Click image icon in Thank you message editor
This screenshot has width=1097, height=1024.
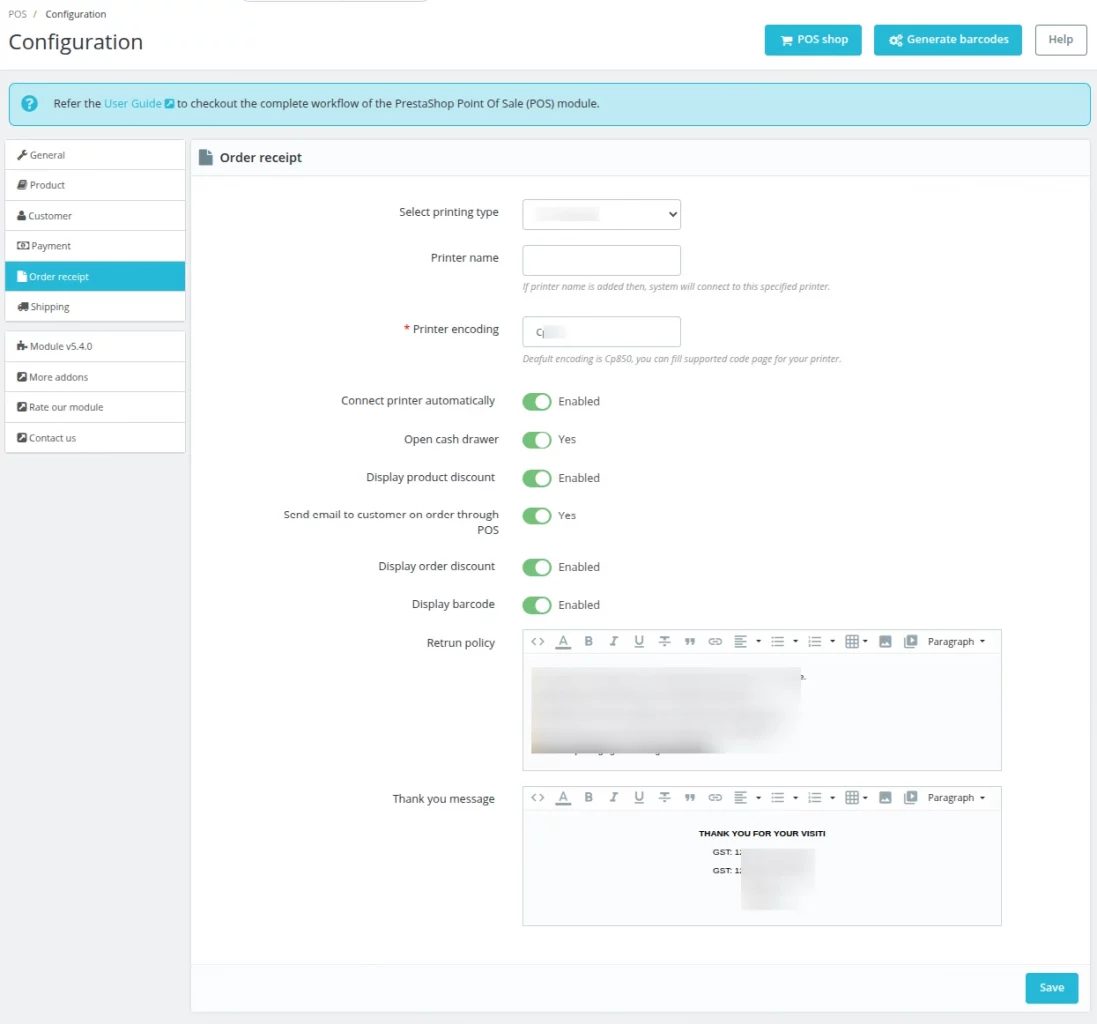(x=885, y=797)
